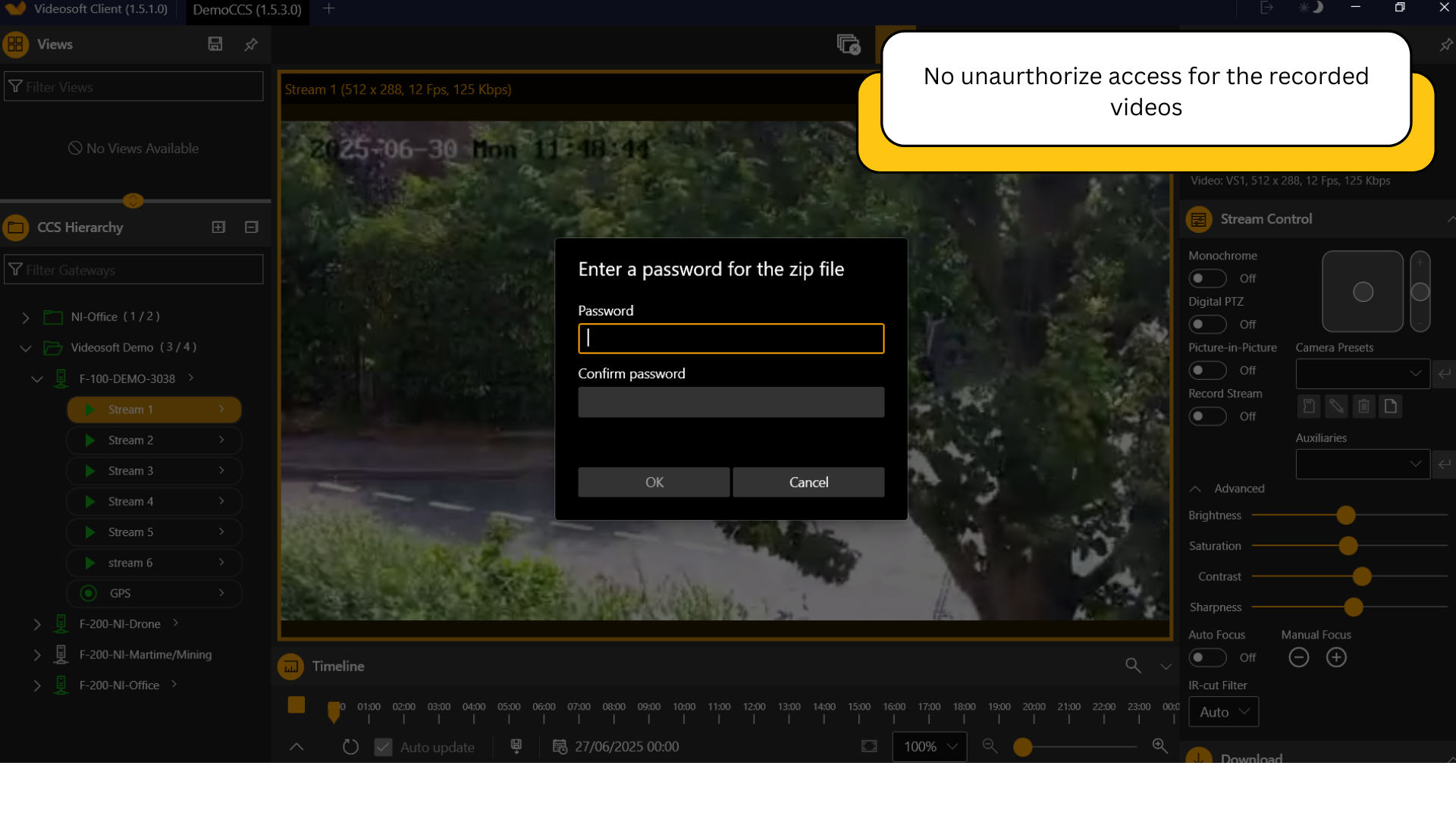Open the 100% zoom level dropdown

[930, 747]
